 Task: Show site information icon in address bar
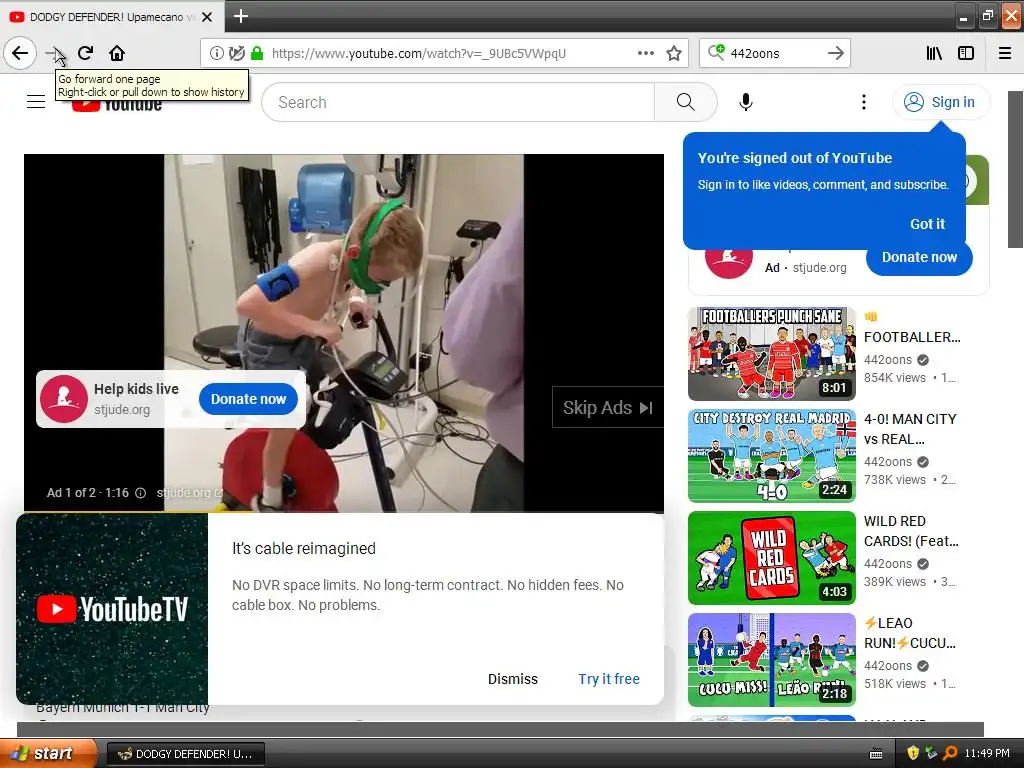click(216, 53)
